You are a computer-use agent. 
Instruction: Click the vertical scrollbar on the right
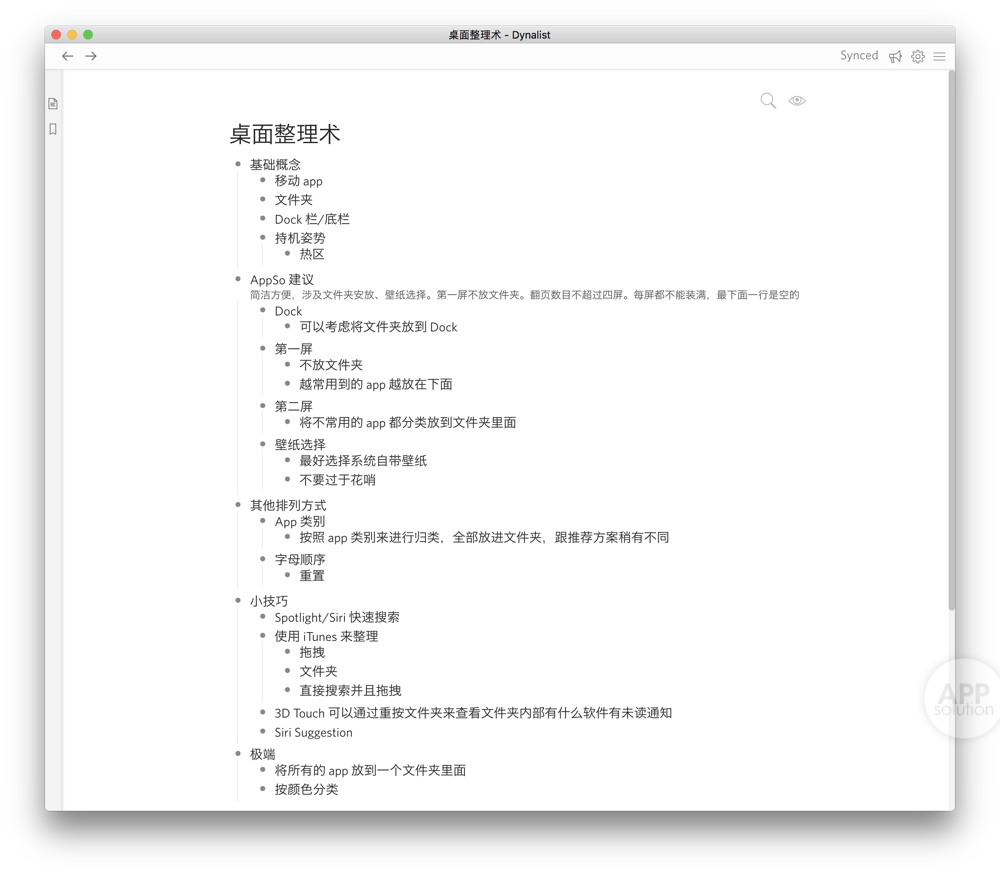[x=951, y=340]
